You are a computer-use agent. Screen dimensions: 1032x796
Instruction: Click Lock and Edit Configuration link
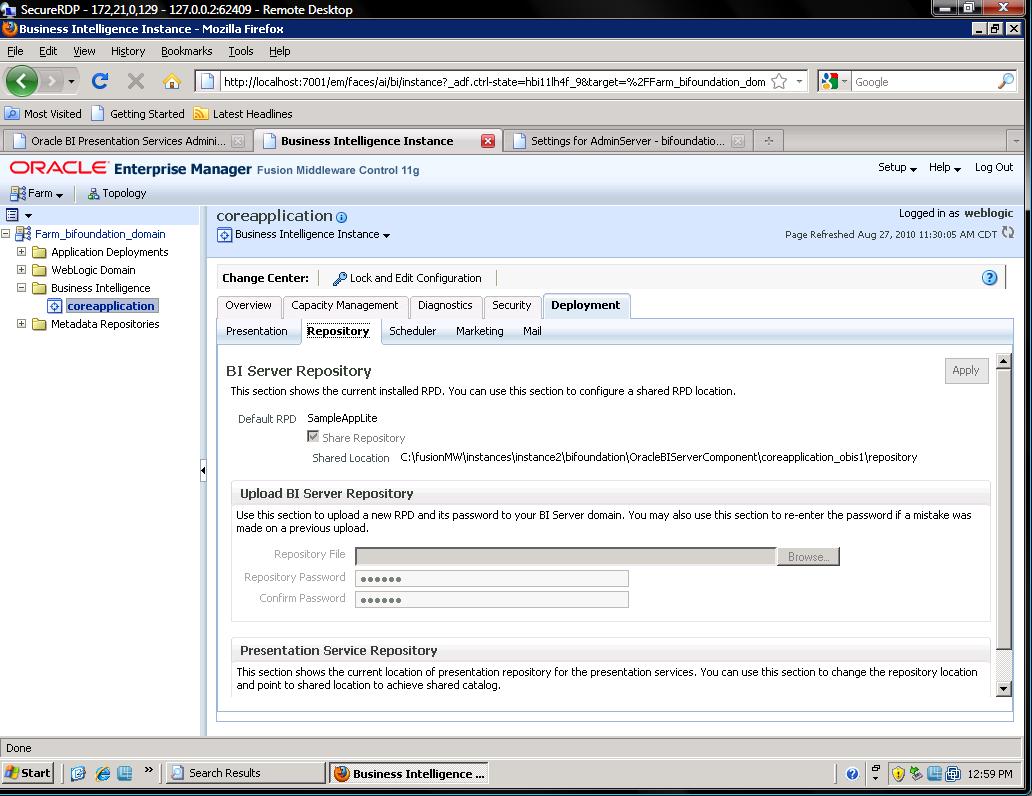click(x=415, y=278)
